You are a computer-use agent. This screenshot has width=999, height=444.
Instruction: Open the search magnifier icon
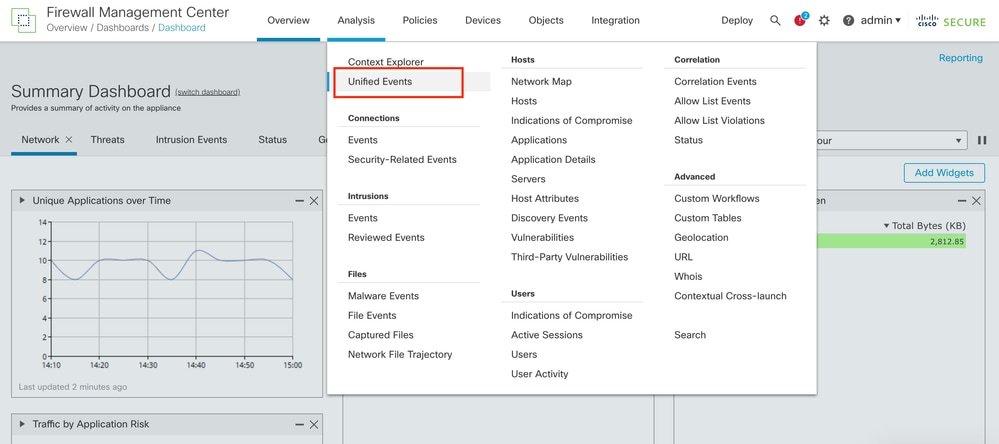[775, 20]
